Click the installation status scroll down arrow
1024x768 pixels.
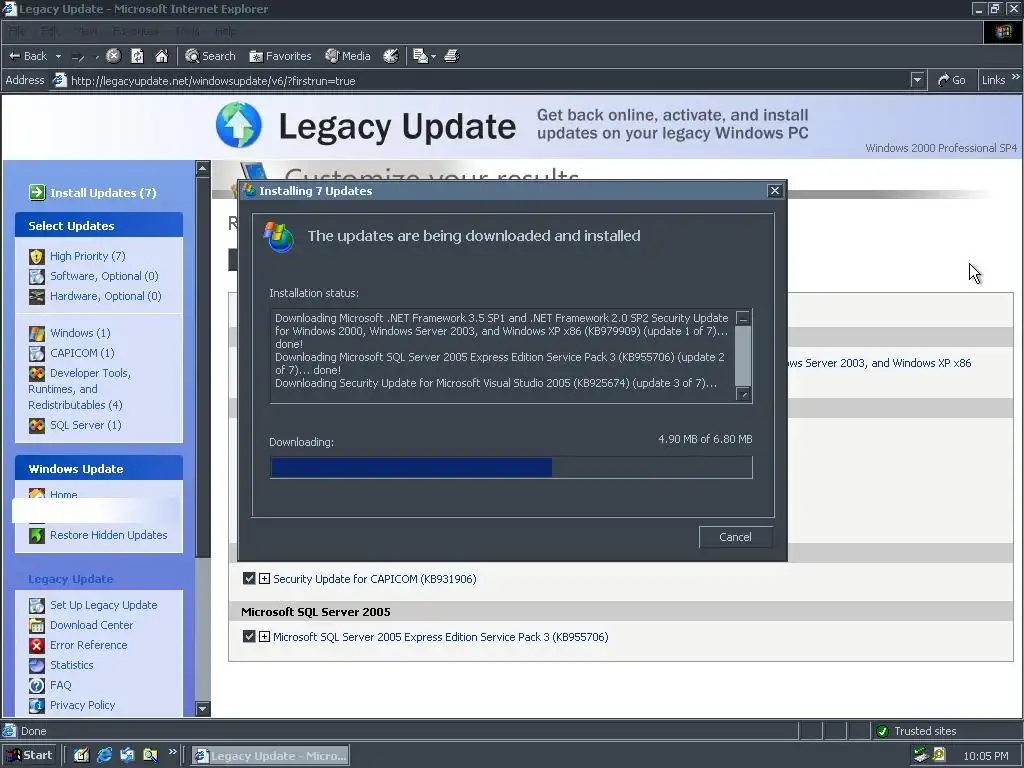click(743, 394)
